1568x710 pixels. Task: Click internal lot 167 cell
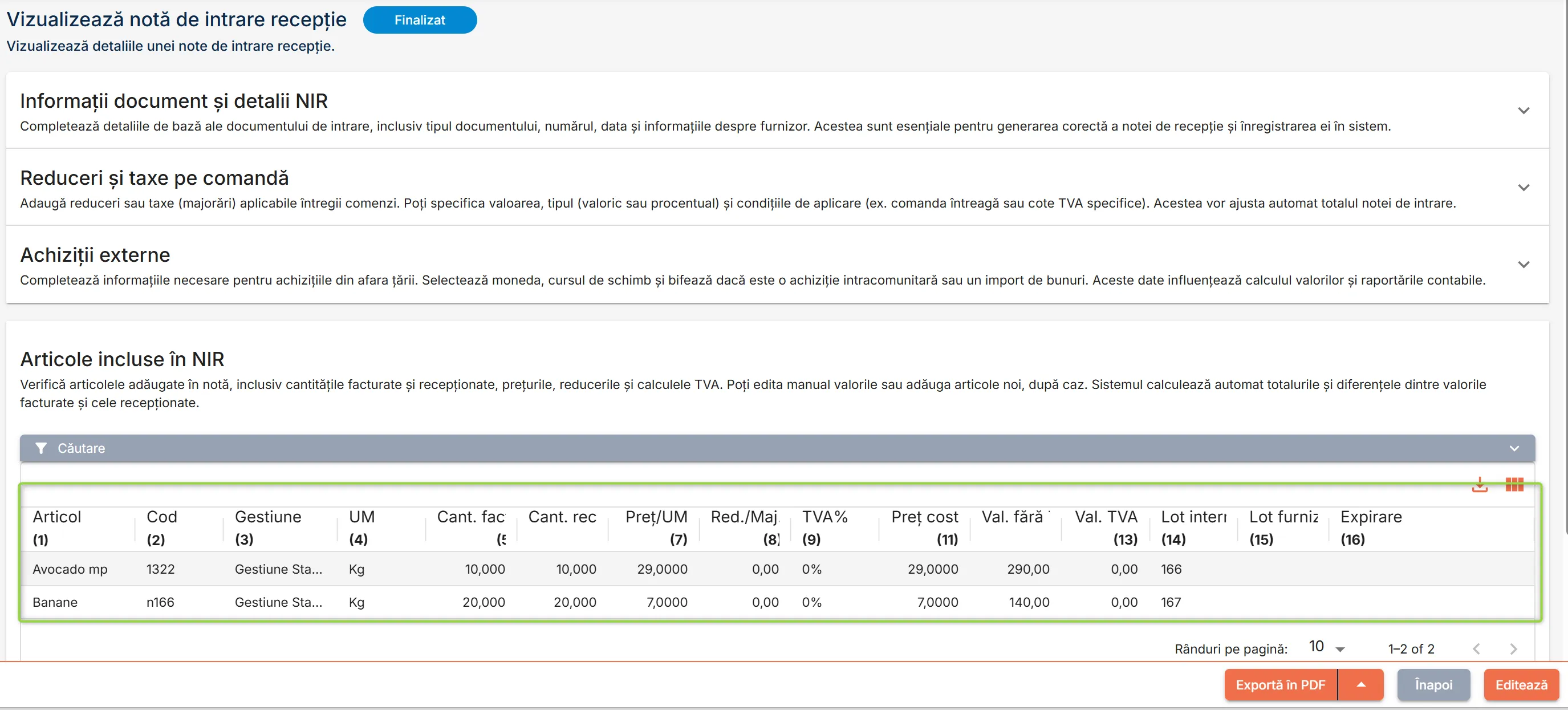pyautogui.click(x=1171, y=602)
